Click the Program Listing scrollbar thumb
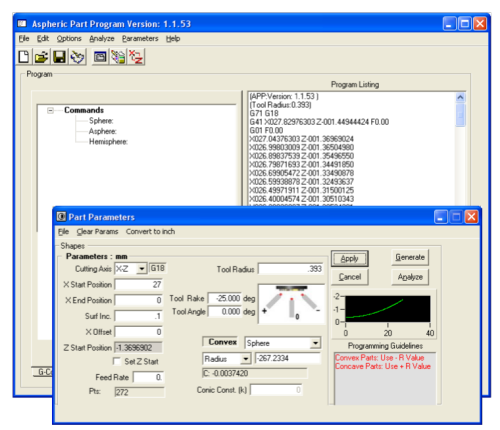 [x=460, y=115]
